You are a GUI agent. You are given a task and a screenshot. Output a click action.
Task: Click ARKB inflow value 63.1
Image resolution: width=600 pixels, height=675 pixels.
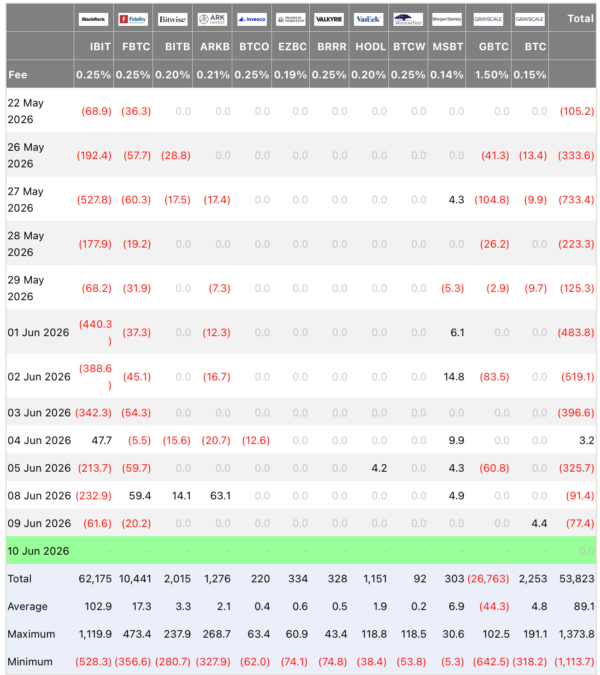coord(220,495)
